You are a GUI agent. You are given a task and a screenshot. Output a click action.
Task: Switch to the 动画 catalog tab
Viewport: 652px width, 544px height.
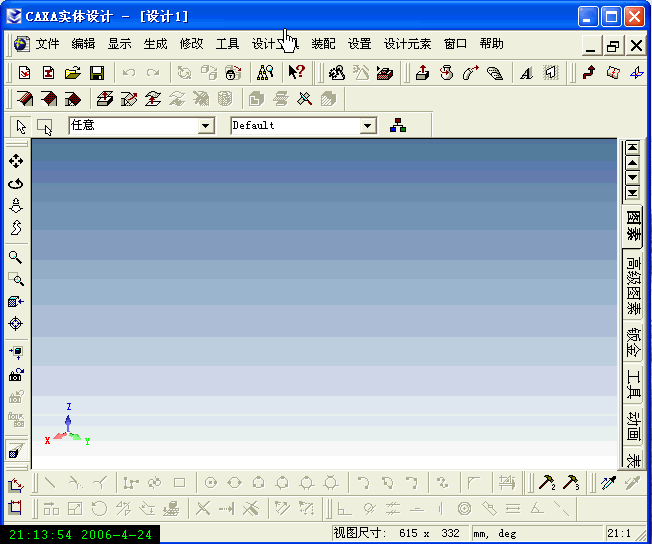click(633, 425)
